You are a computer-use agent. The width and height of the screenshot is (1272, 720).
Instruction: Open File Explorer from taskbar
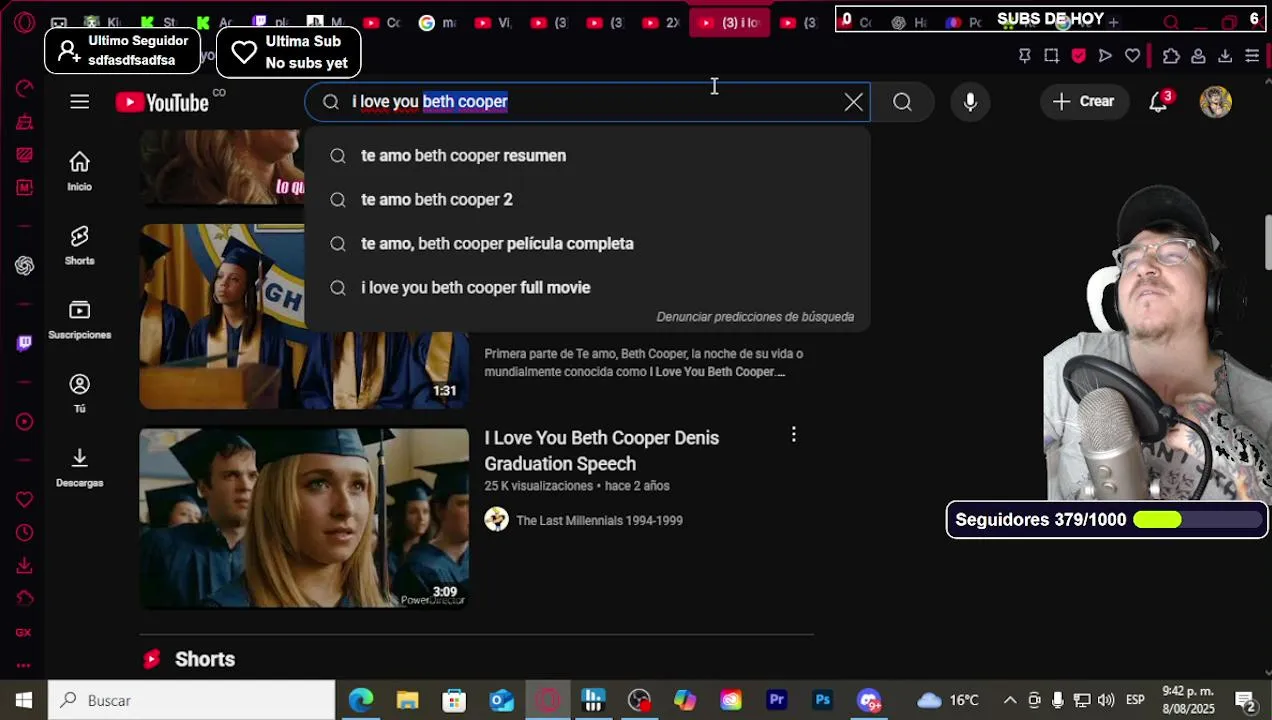[x=407, y=700]
